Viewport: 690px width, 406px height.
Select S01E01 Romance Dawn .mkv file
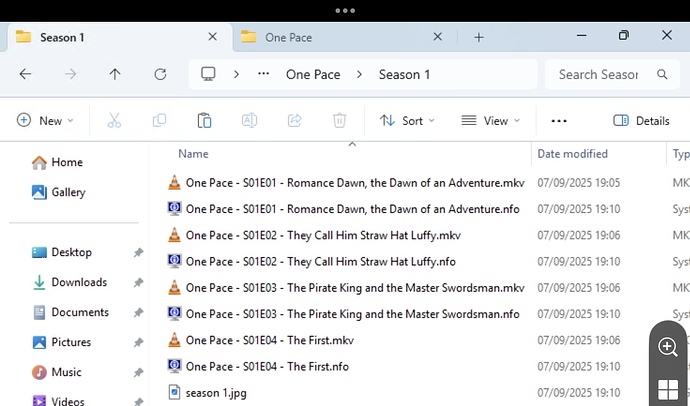coord(346,183)
